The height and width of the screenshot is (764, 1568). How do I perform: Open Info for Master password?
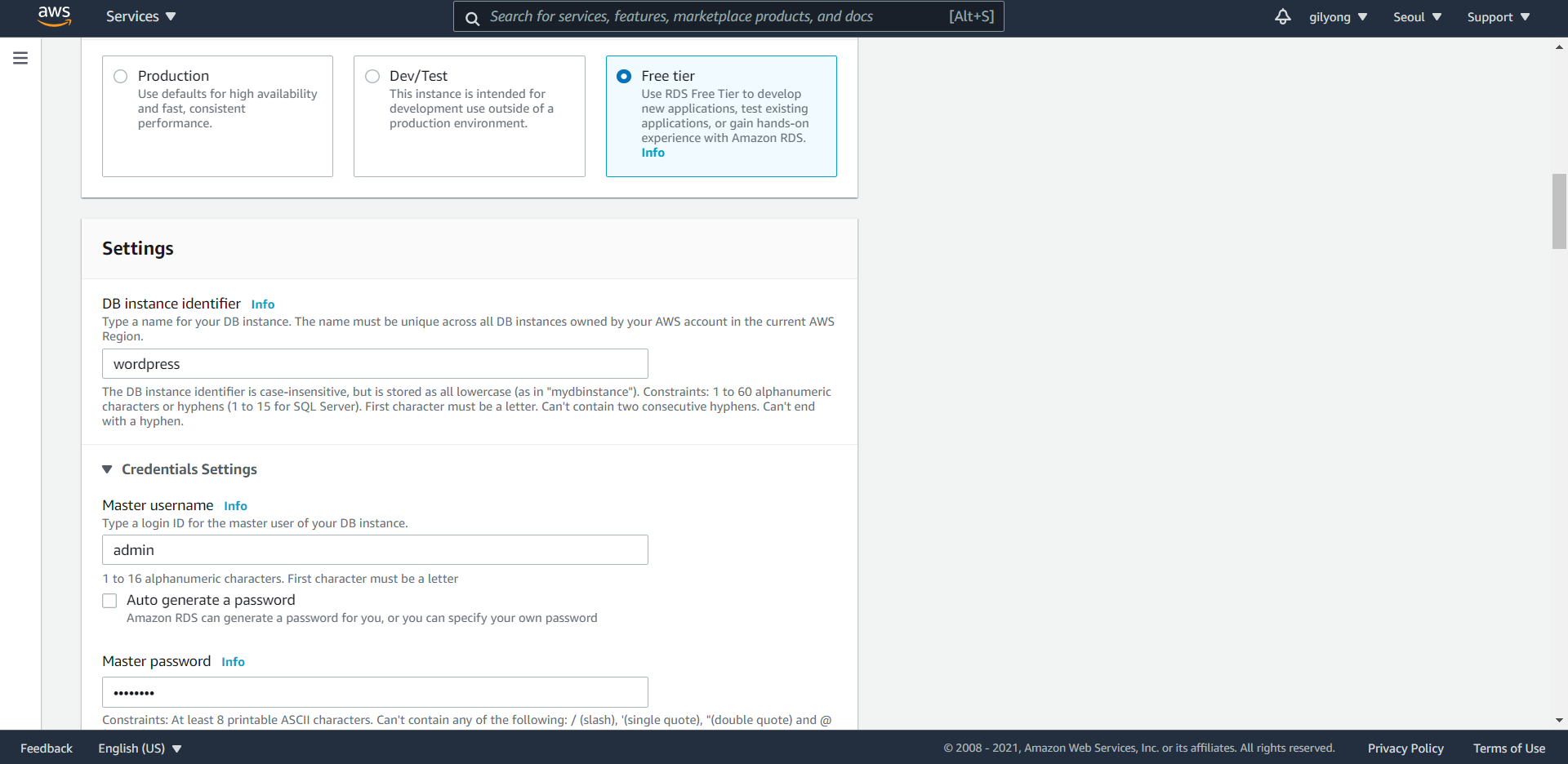tap(233, 662)
